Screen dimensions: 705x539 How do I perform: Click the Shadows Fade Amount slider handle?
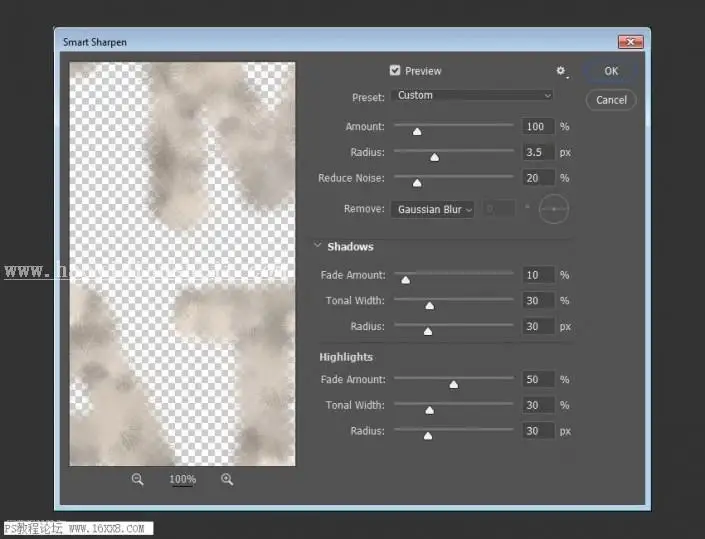[406, 280]
